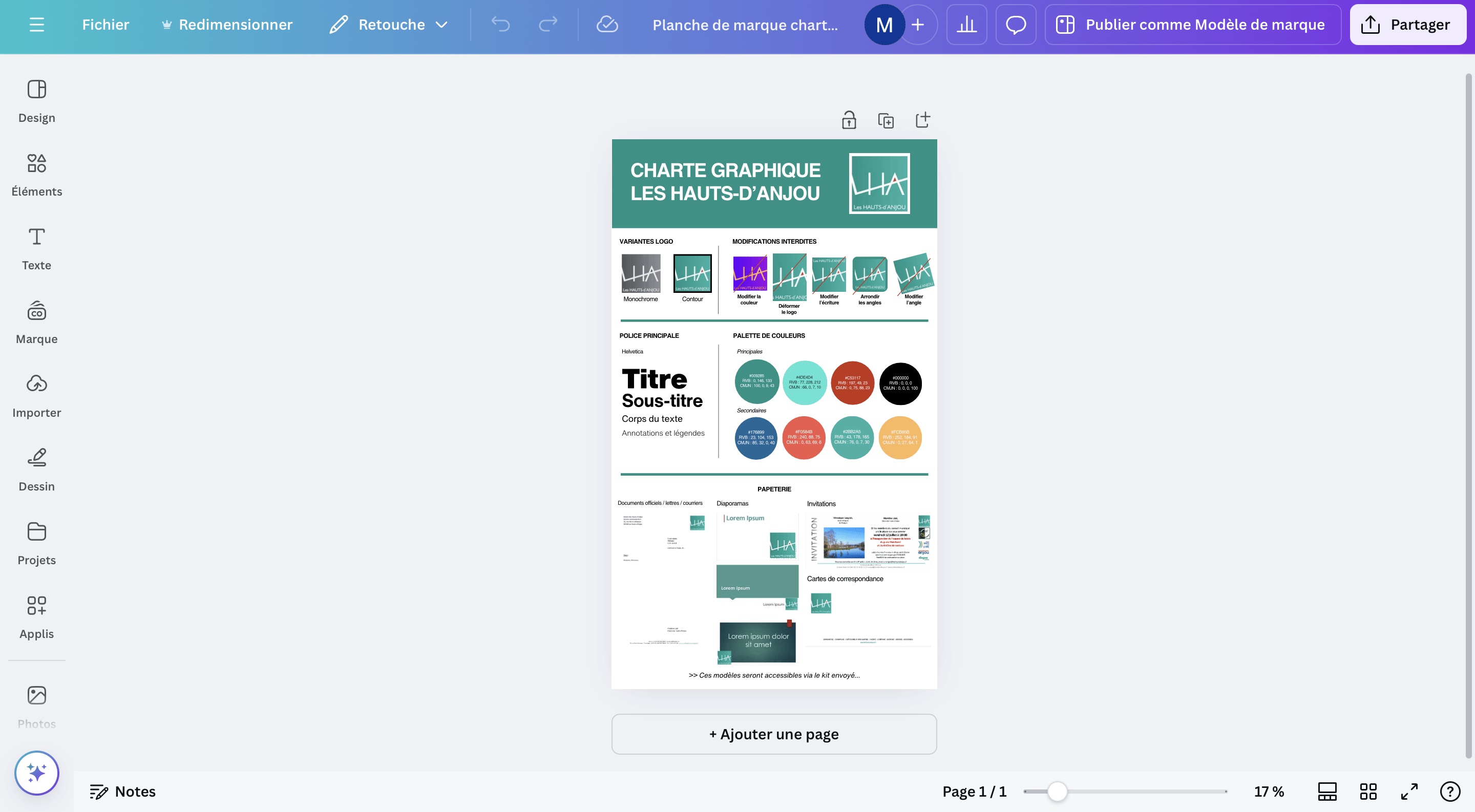Open the Dessin drawing panel
Image resolution: width=1475 pixels, height=812 pixels.
pyautogui.click(x=37, y=471)
